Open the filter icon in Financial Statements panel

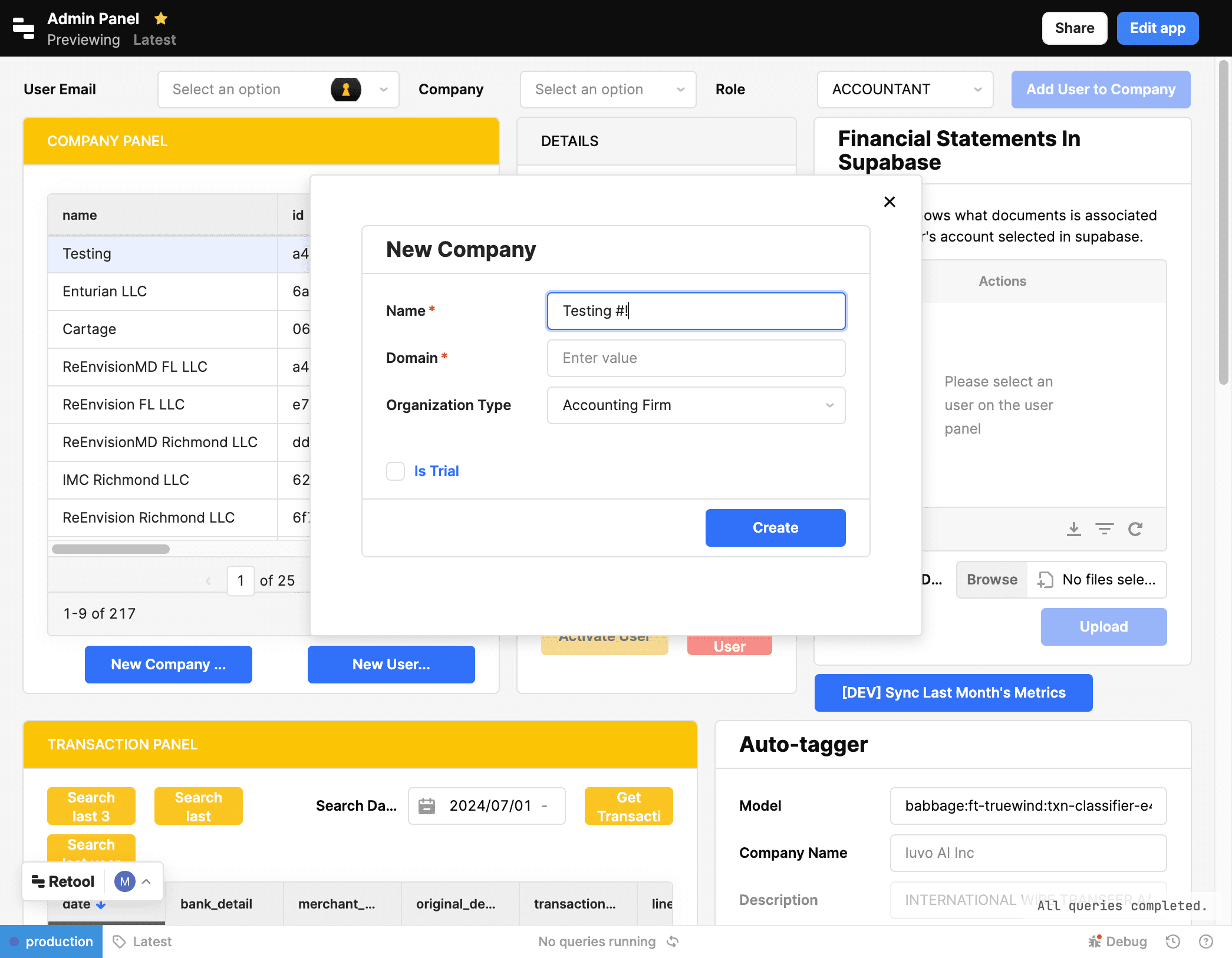[x=1105, y=528]
